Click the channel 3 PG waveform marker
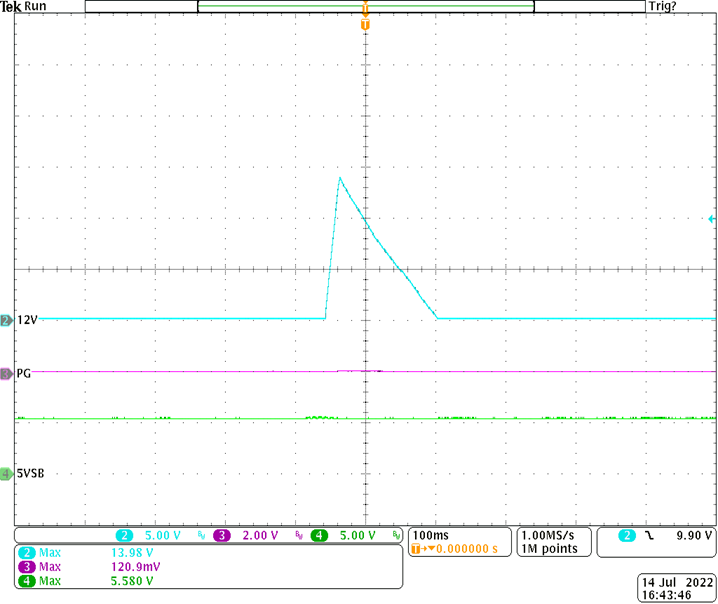718x604 pixels. tap(6, 373)
